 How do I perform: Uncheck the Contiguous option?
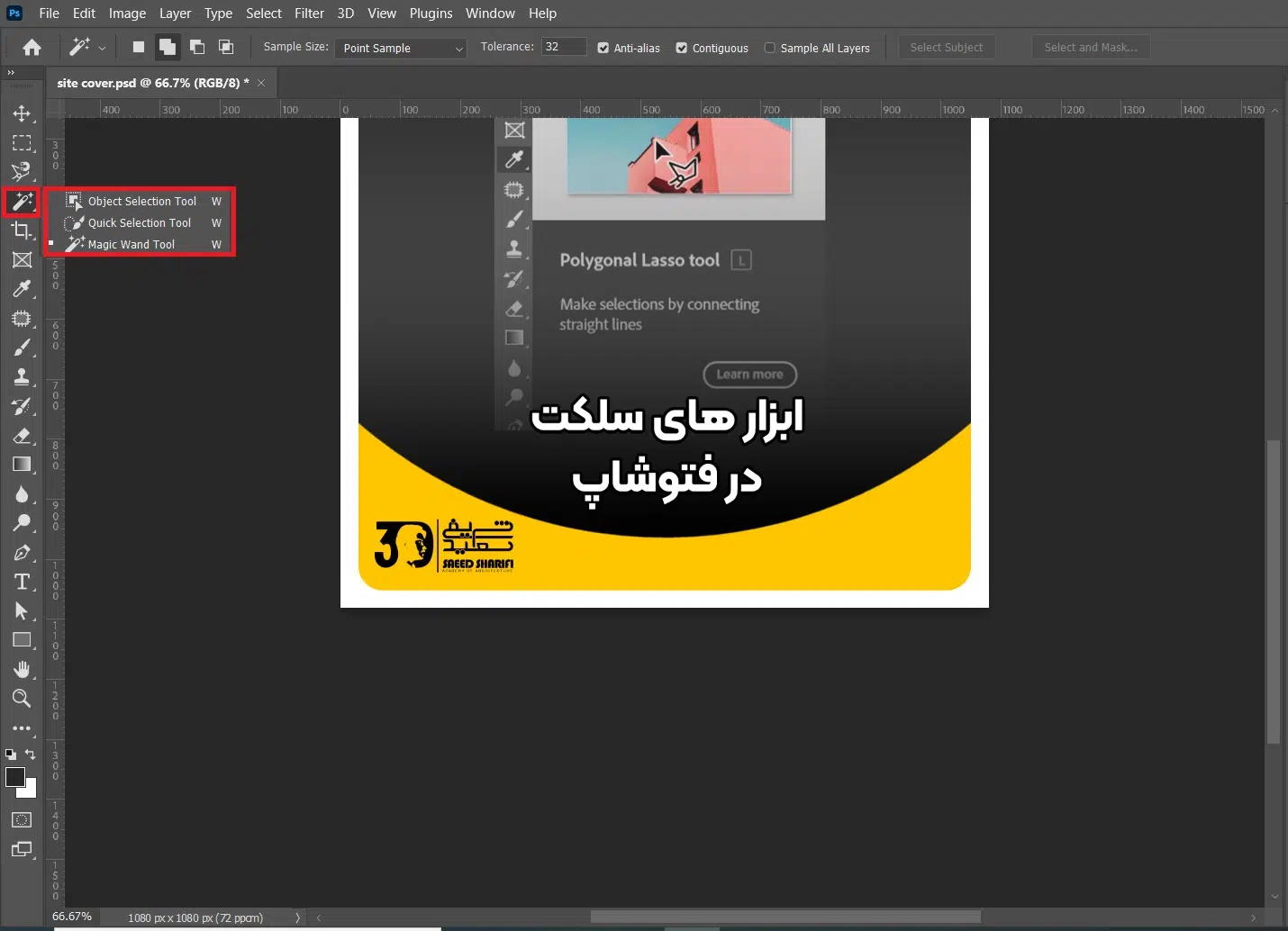[x=682, y=48]
